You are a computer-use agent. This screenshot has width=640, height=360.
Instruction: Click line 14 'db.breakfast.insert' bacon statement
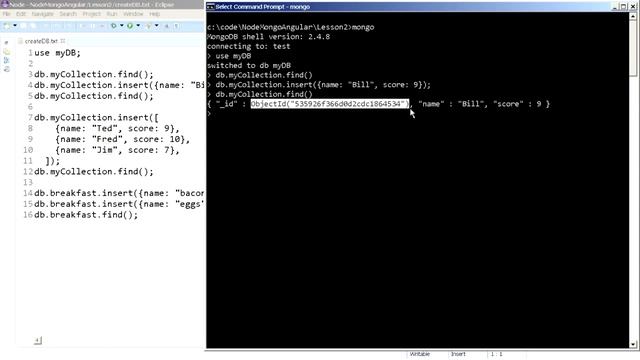pos(119,193)
